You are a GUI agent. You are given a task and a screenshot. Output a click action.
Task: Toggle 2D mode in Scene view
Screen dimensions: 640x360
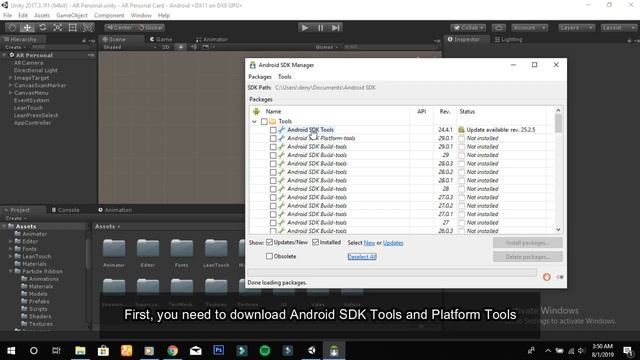[166, 47]
